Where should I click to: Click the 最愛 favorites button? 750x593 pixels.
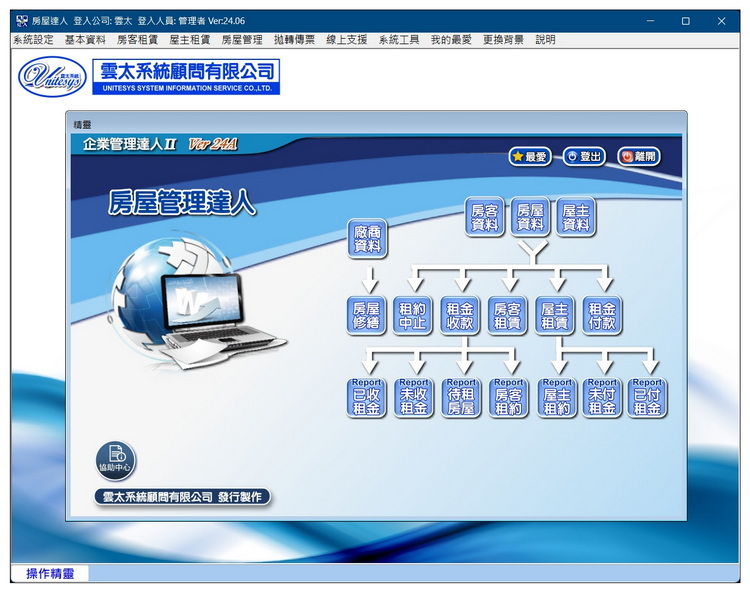click(530, 156)
